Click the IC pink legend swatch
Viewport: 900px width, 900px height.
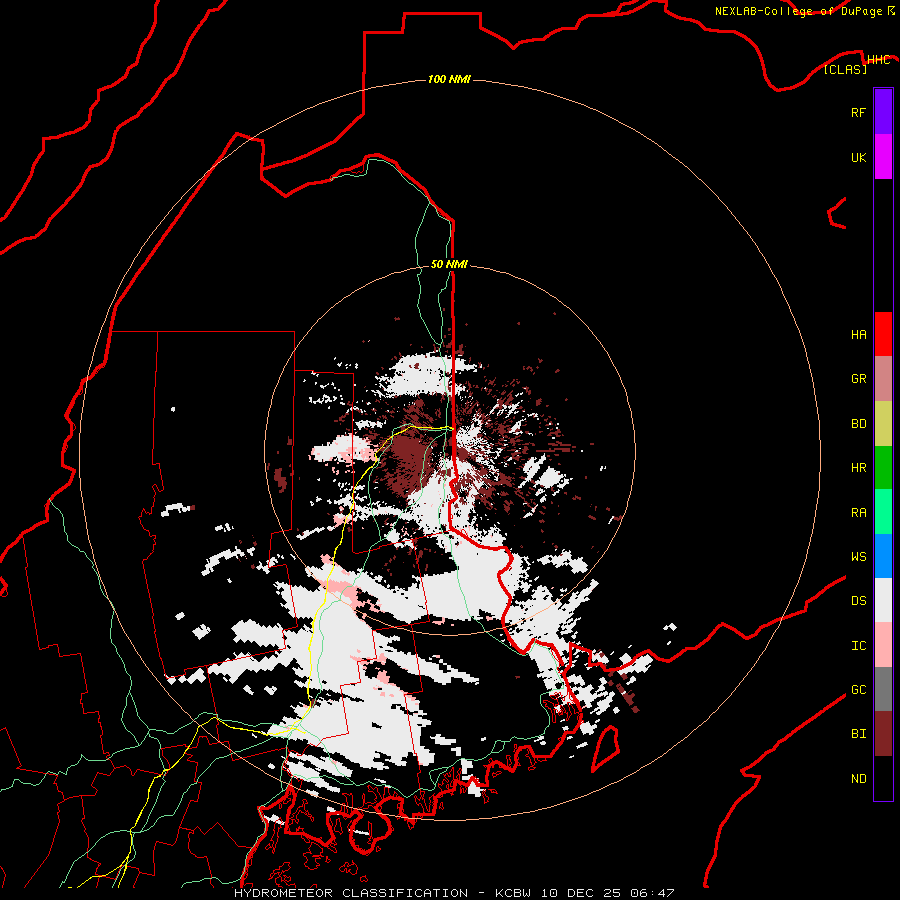(x=883, y=645)
